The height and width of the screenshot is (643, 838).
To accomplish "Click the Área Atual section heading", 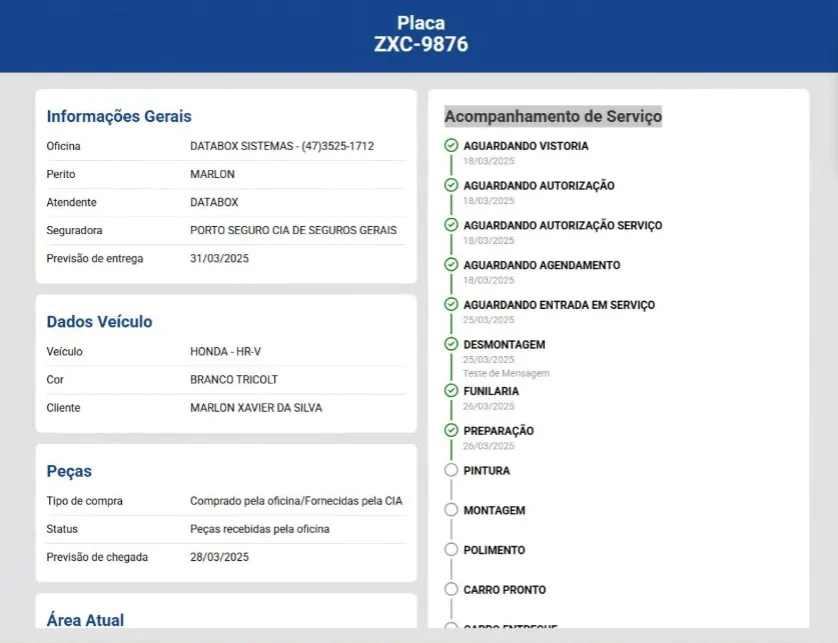I will point(85,620).
